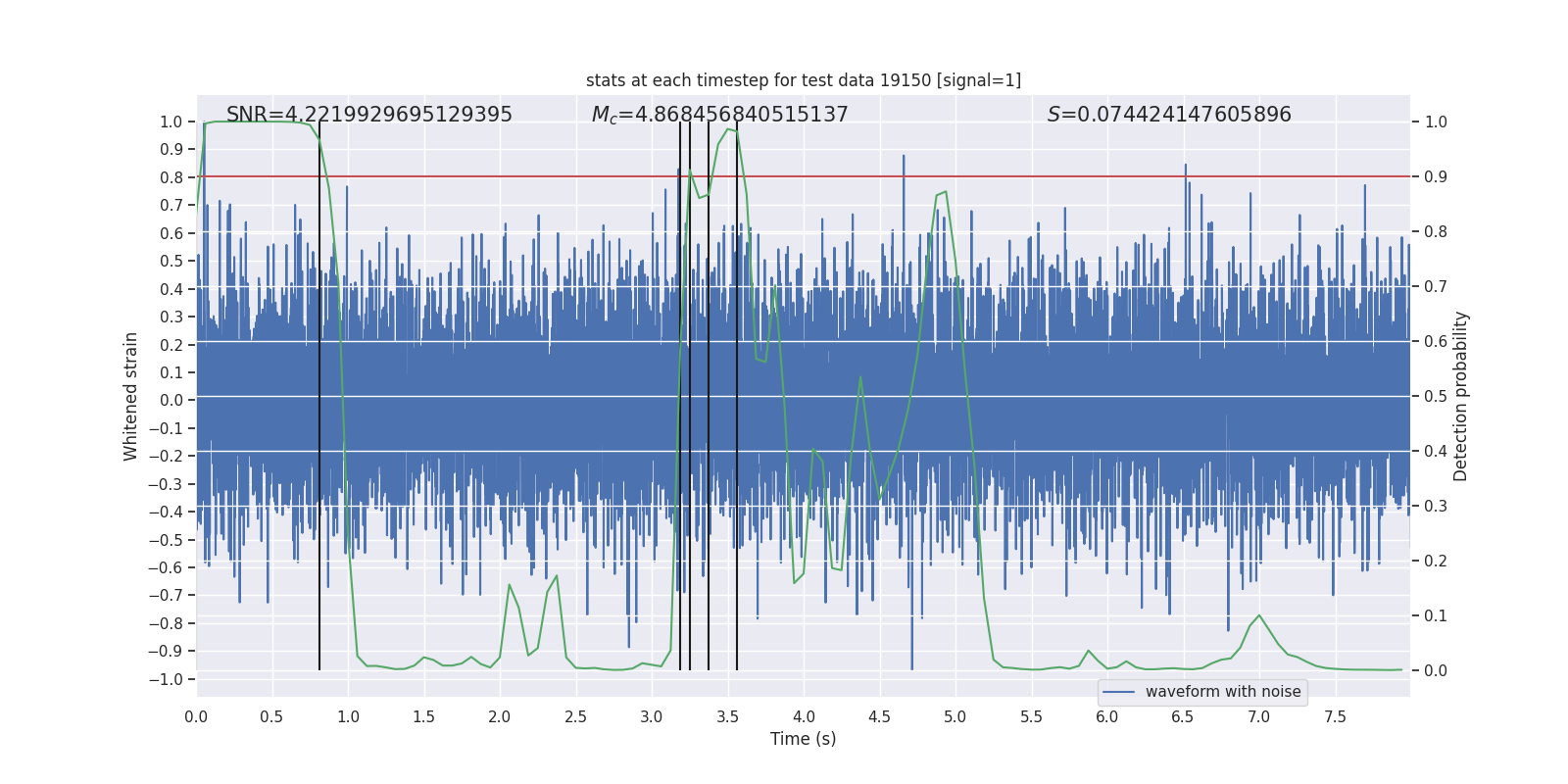
Task: Click Detection probability tick label 0.9
Action: click(x=1436, y=177)
